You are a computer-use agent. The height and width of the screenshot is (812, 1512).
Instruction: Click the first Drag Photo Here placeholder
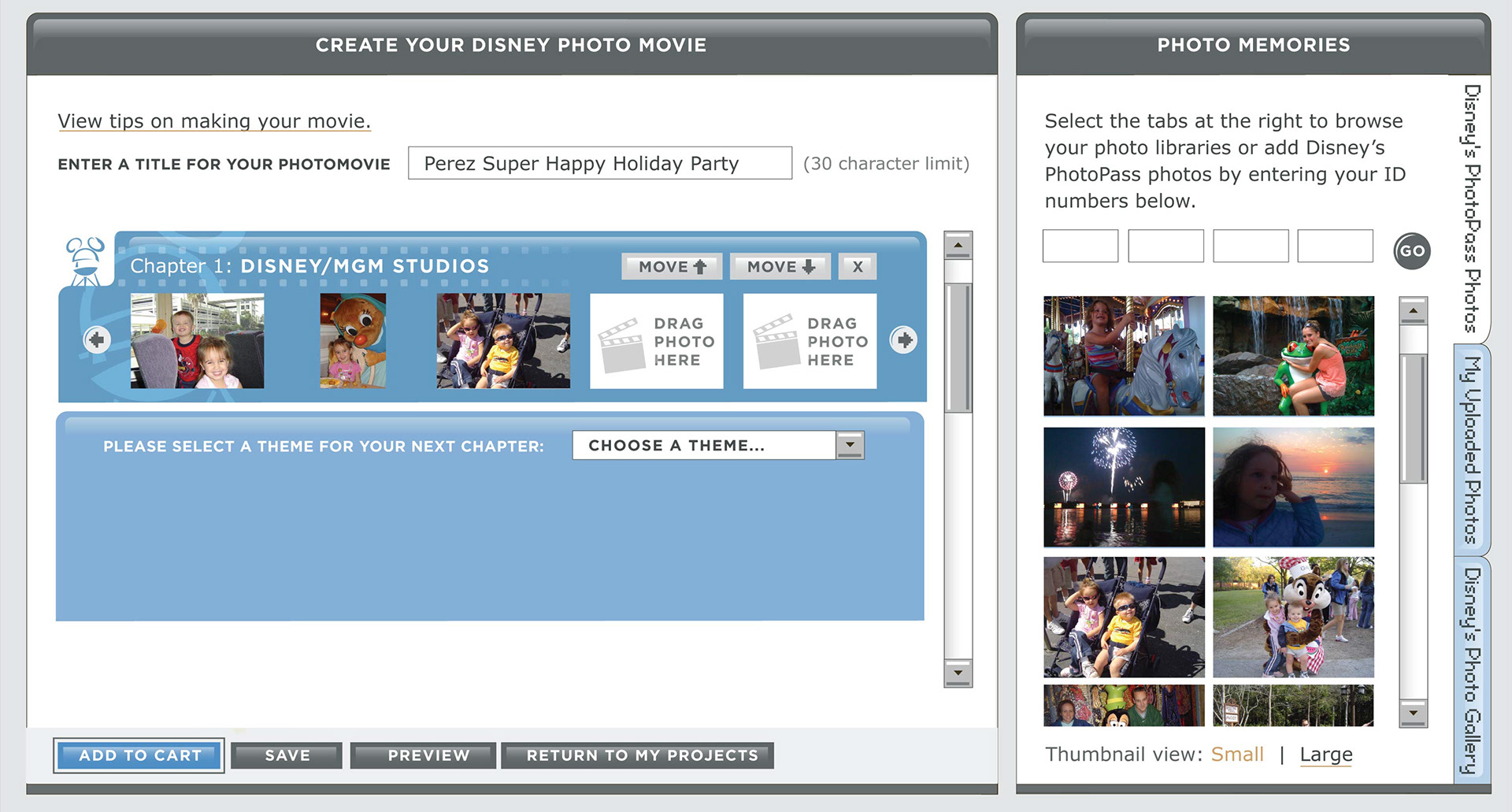(x=657, y=341)
